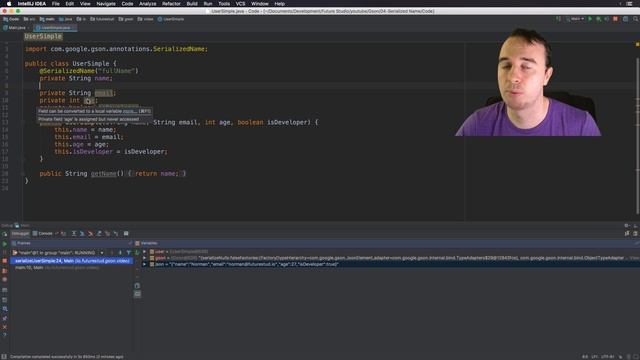
Task: Click the Filter frames funnel icon
Action: 129,253
